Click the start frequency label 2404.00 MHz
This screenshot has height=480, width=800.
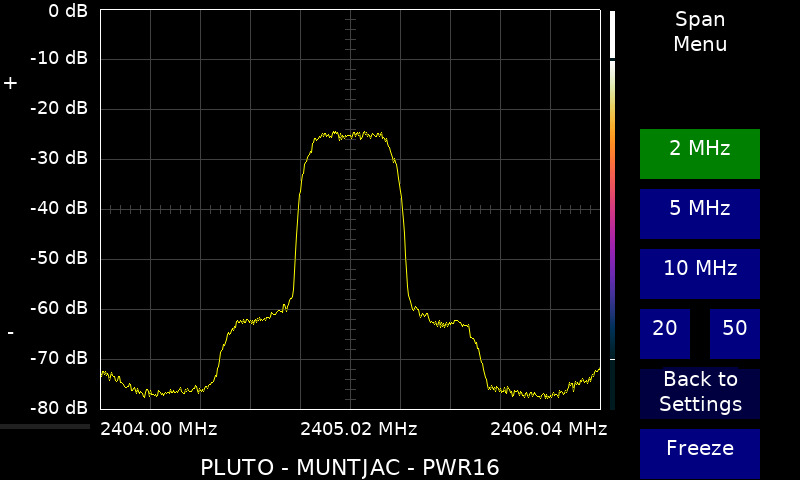tap(159, 429)
